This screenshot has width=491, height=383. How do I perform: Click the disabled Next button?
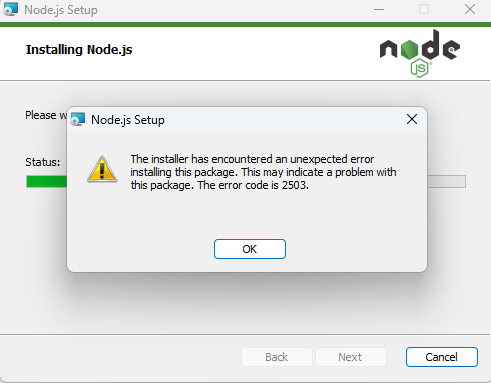[x=350, y=357]
